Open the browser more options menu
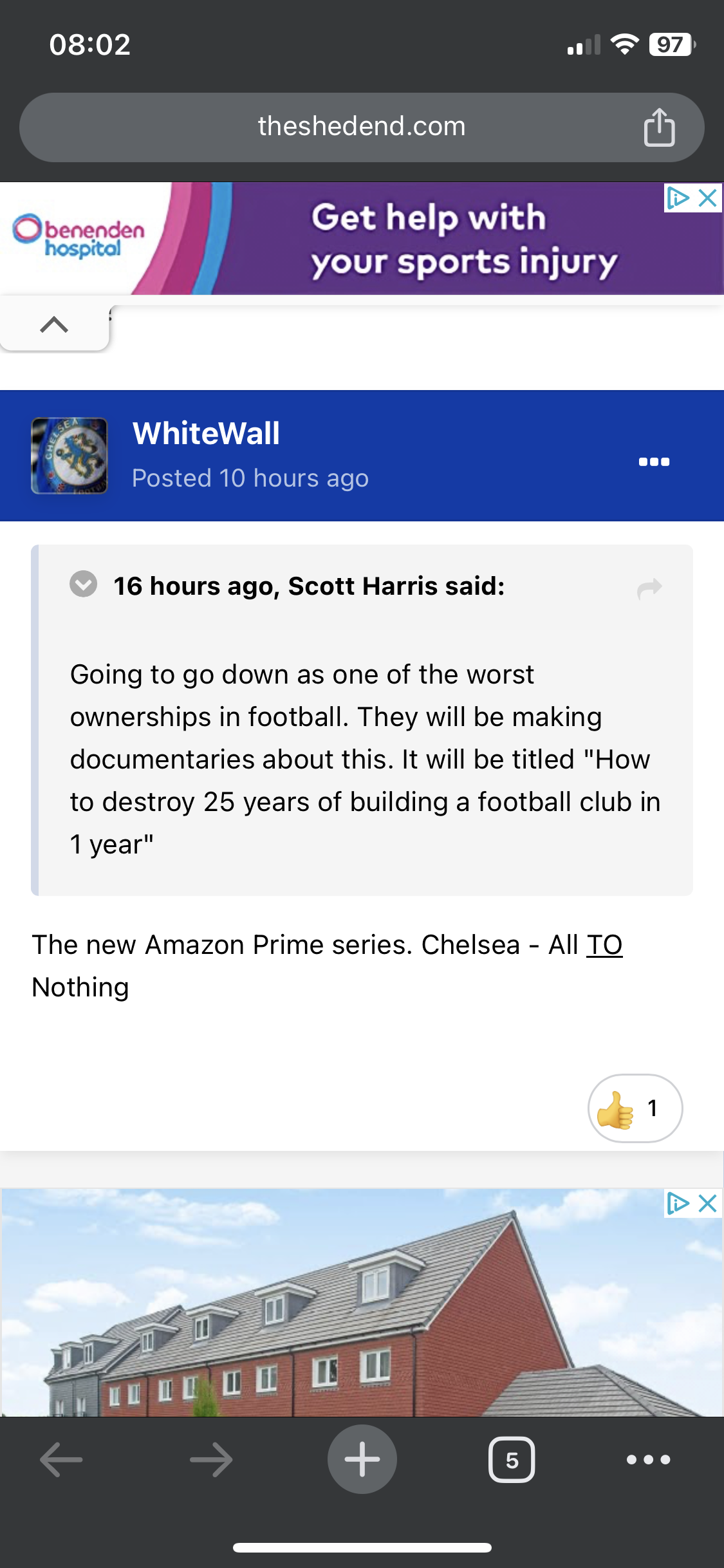 pyautogui.click(x=649, y=1459)
